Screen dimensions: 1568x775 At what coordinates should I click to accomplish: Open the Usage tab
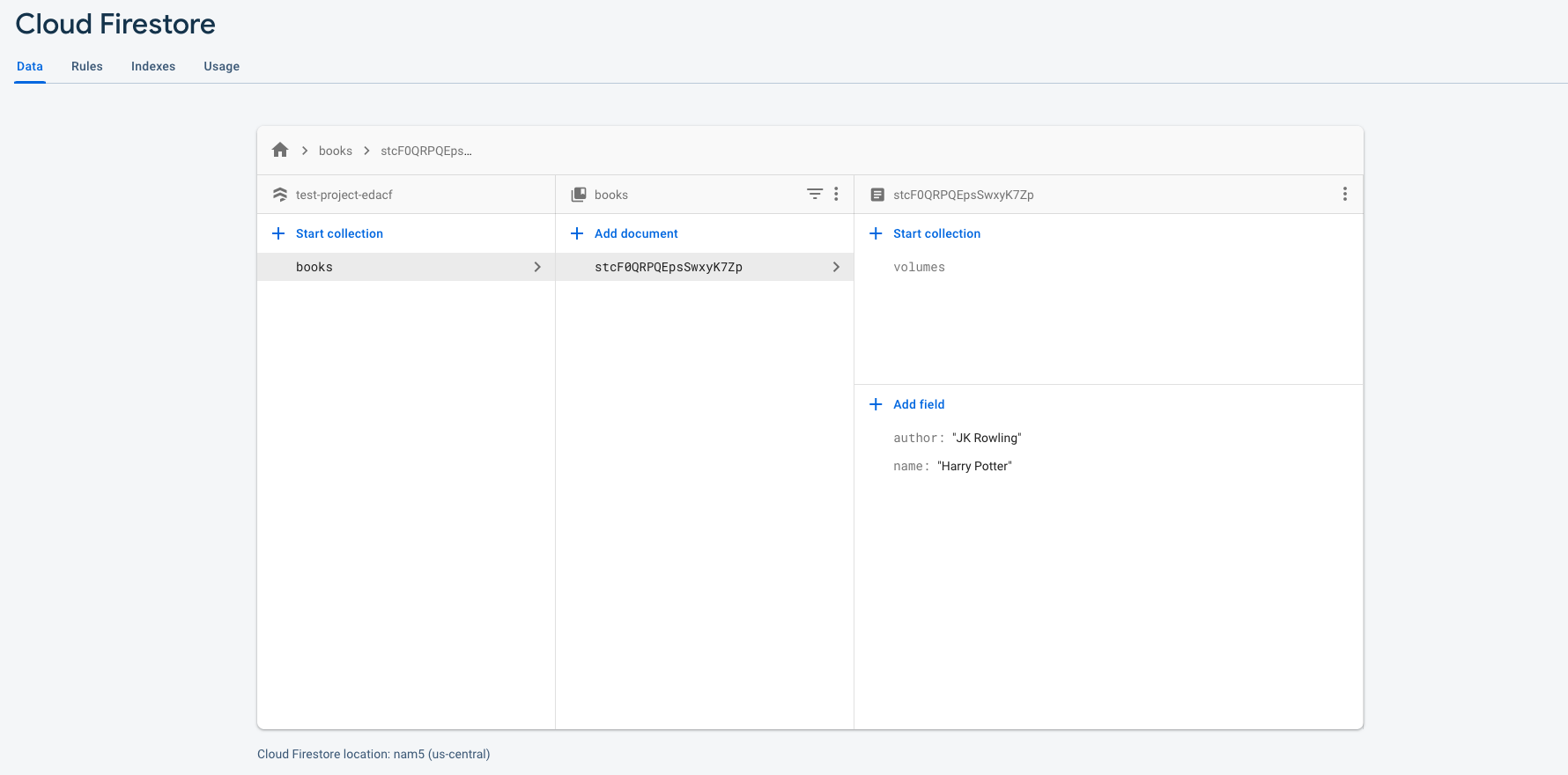[221, 66]
